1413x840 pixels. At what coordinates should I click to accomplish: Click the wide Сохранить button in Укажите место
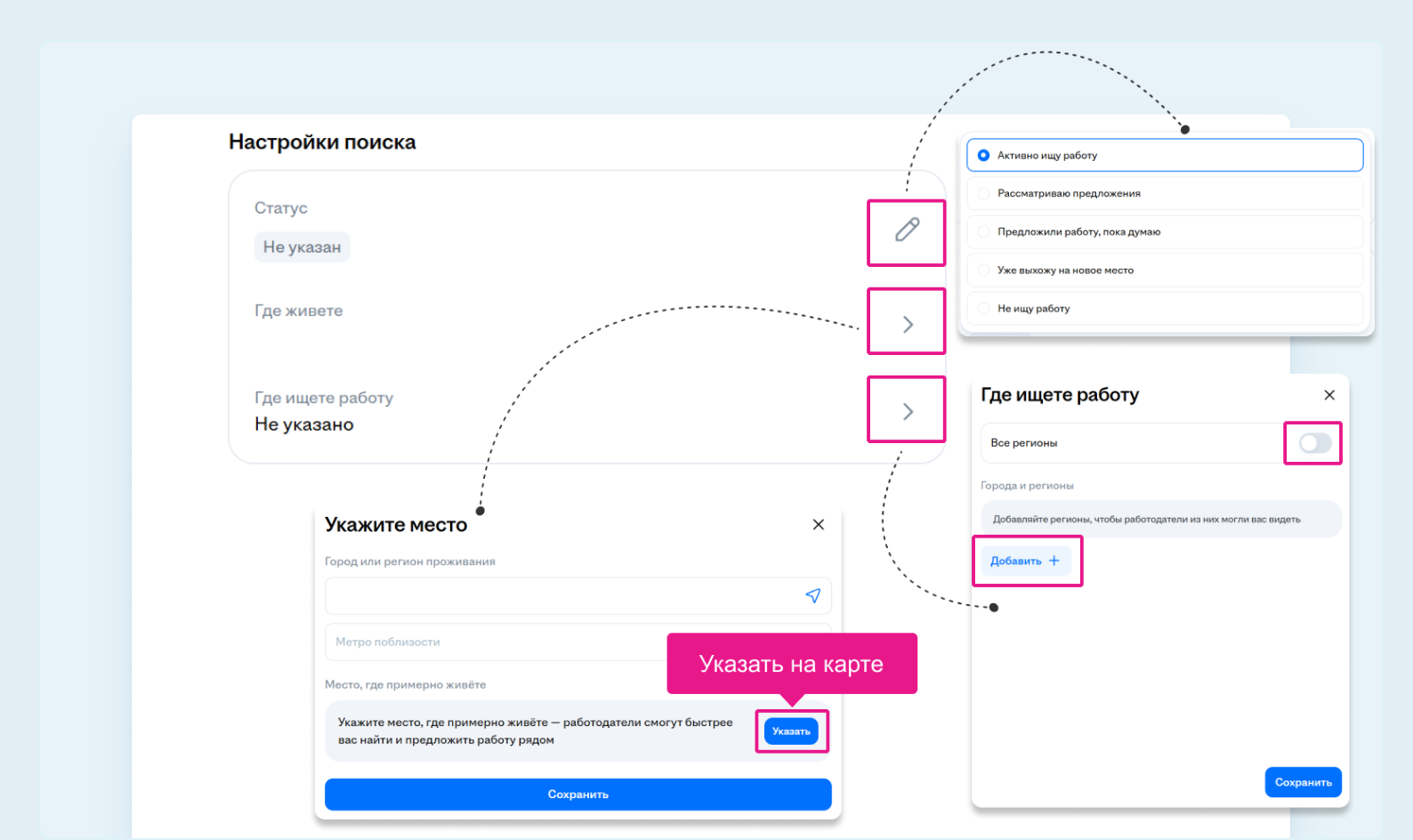point(577,795)
